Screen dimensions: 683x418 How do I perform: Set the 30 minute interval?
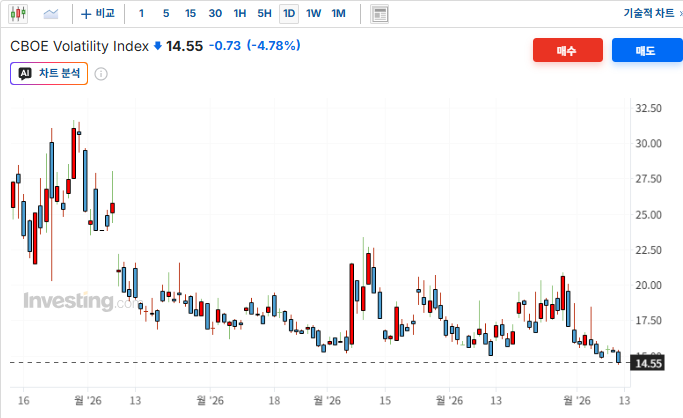point(215,13)
